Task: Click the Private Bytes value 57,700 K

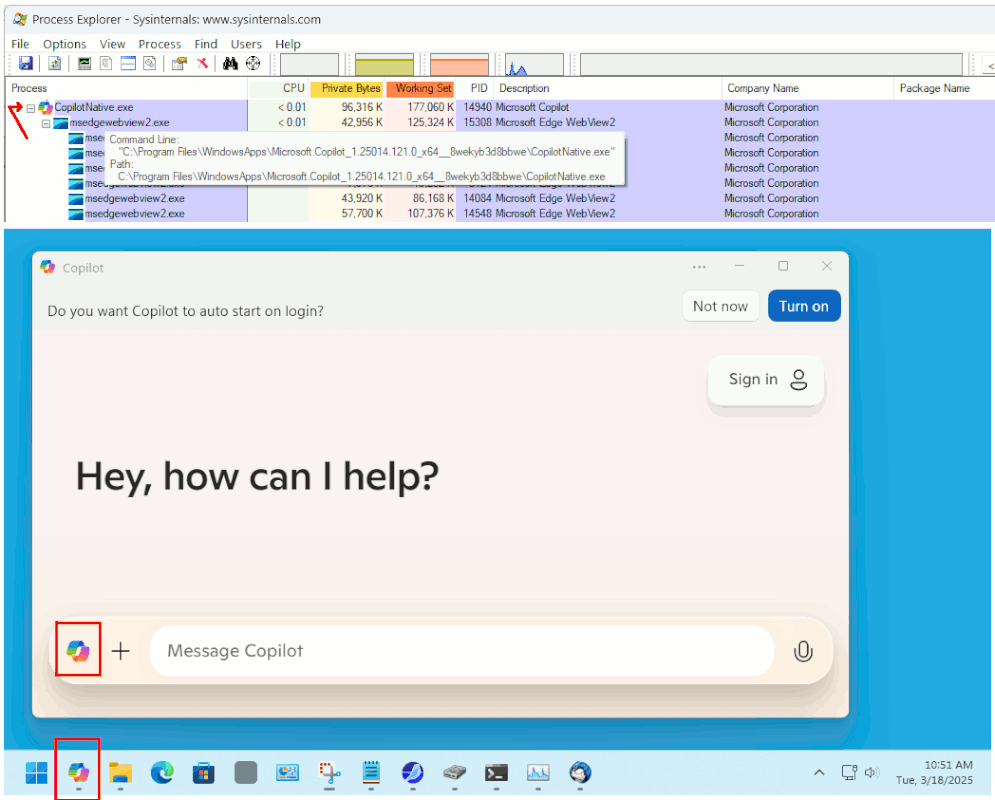Action: [362, 214]
